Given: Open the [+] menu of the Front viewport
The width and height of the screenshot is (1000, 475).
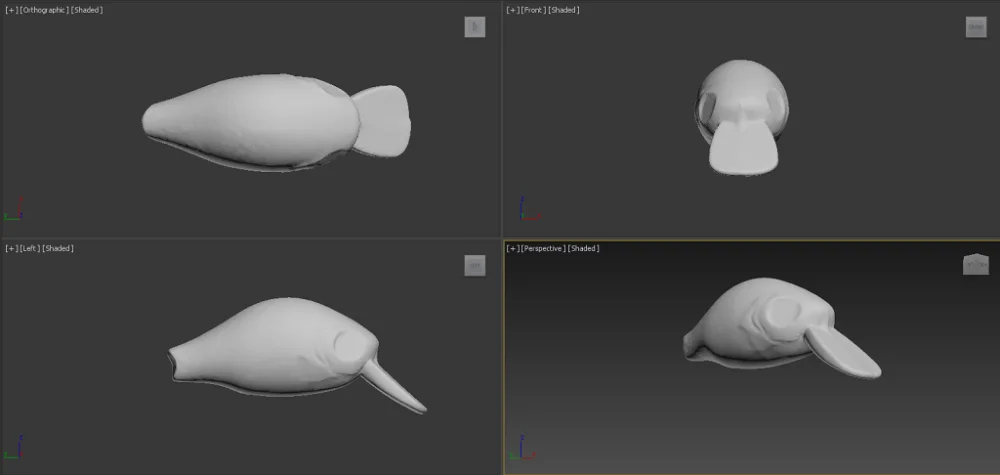Looking at the screenshot, I should coord(512,10).
